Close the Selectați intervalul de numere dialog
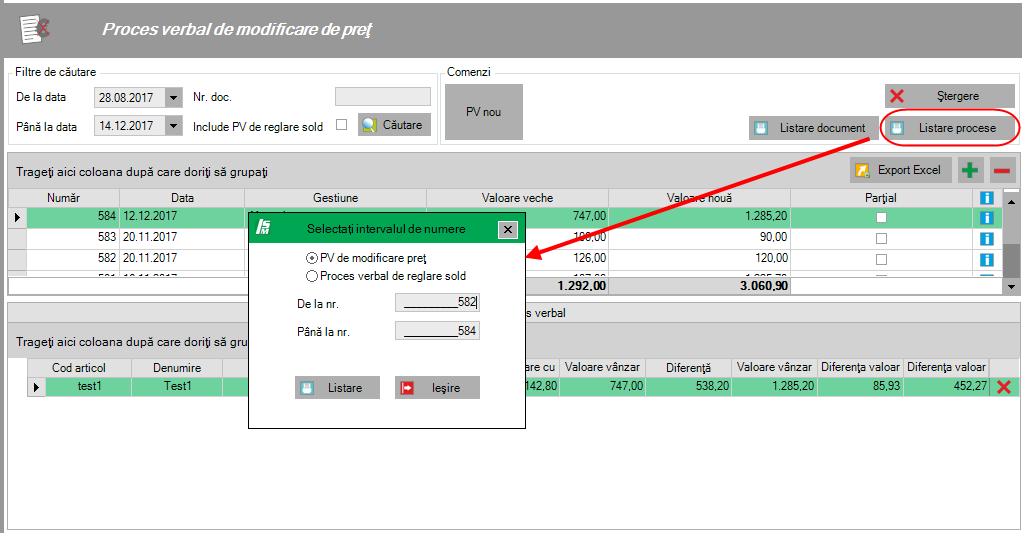The width and height of the screenshot is (1022, 533). tap(508, 229)
